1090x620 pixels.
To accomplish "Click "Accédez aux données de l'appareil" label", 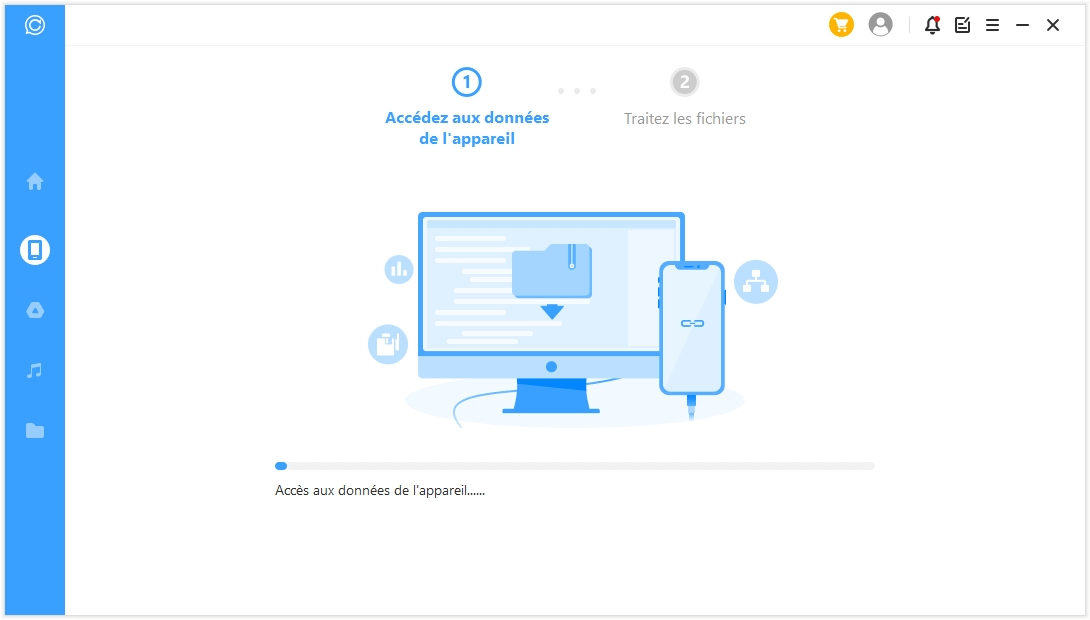I will point(467,128).
